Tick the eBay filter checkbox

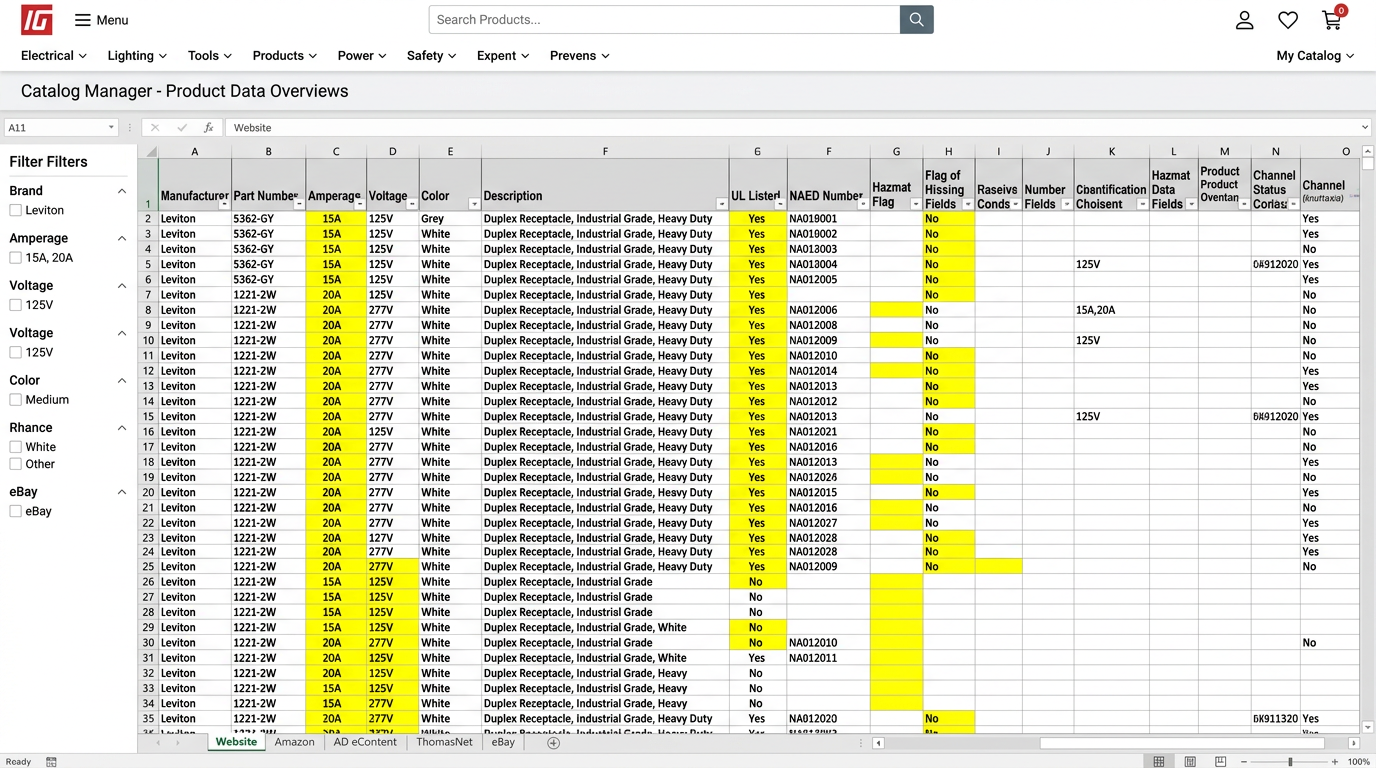point(16,511)
